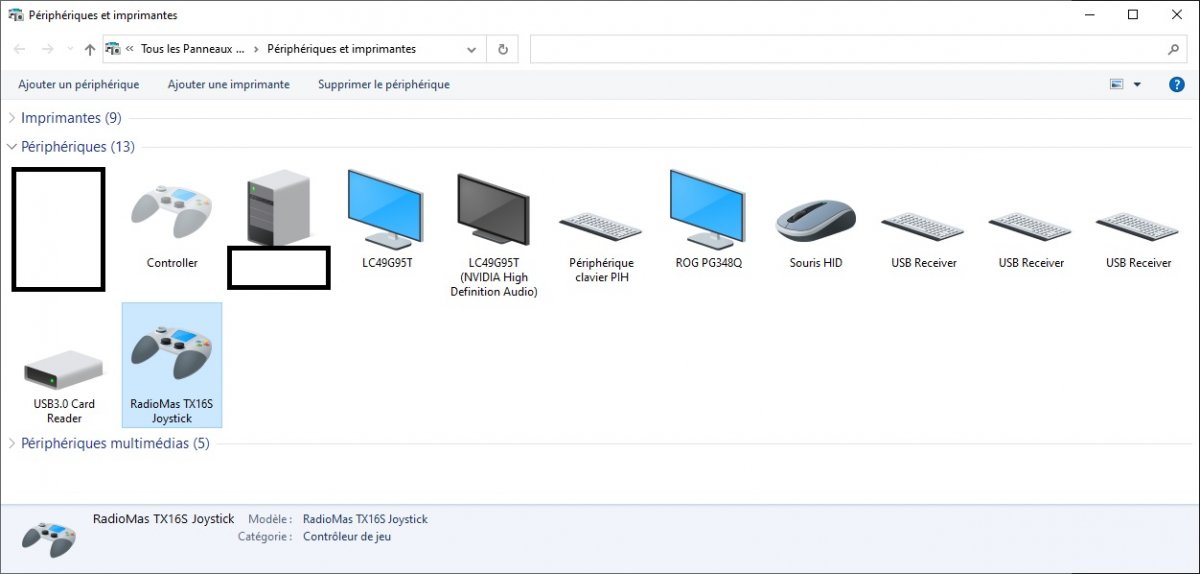The image size is (1200, 574).
Task: Click Supprimer le périphérique
Action: [383, 85]
